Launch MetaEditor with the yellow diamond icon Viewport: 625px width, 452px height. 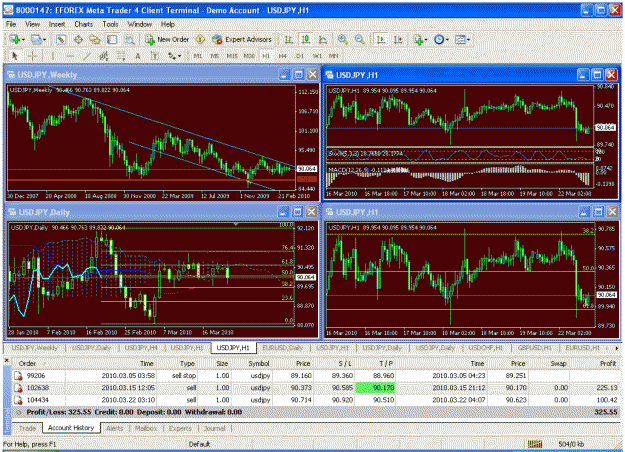(200, 39)
